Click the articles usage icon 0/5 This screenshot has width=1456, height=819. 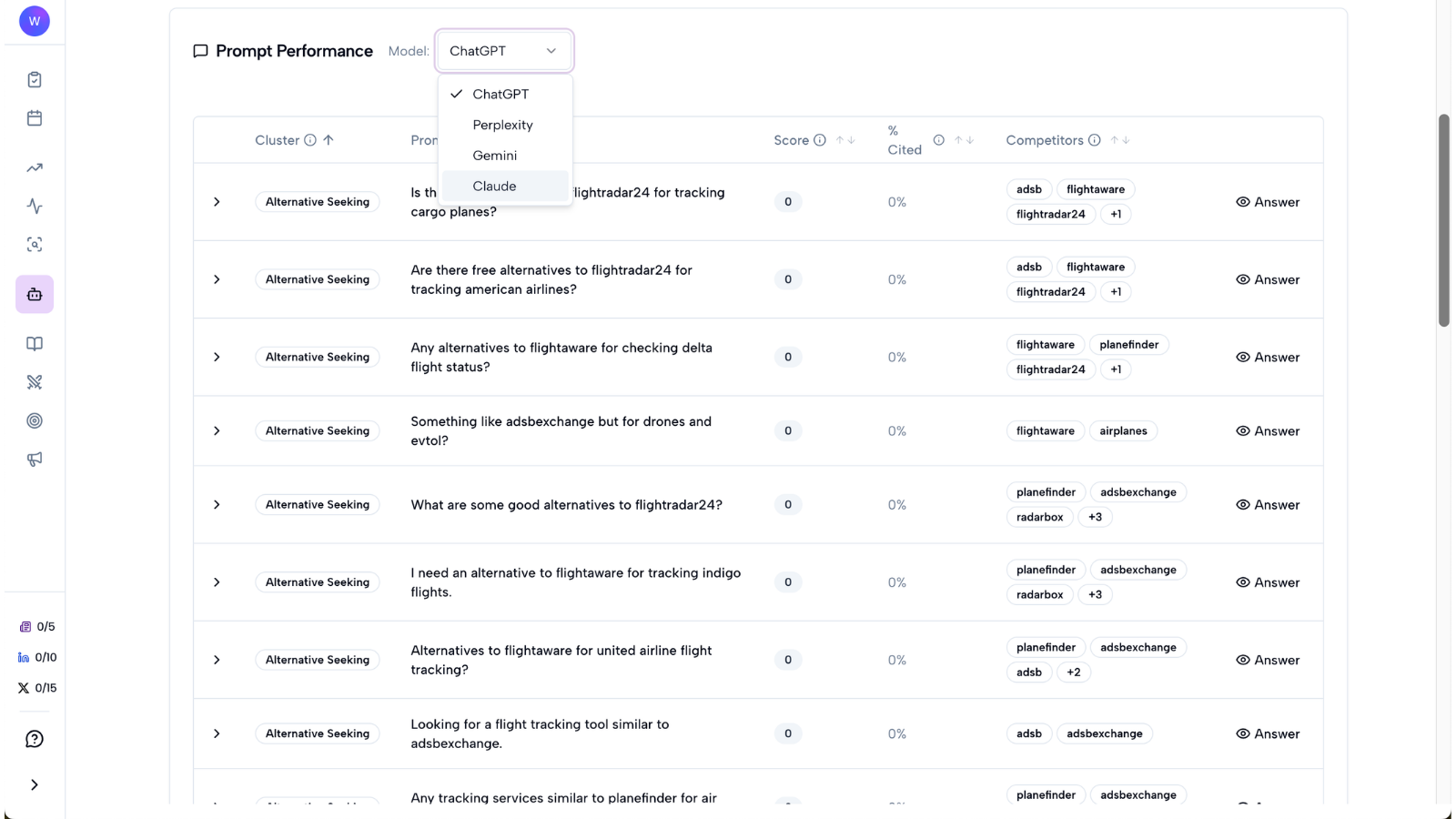(x=25, y=627)
